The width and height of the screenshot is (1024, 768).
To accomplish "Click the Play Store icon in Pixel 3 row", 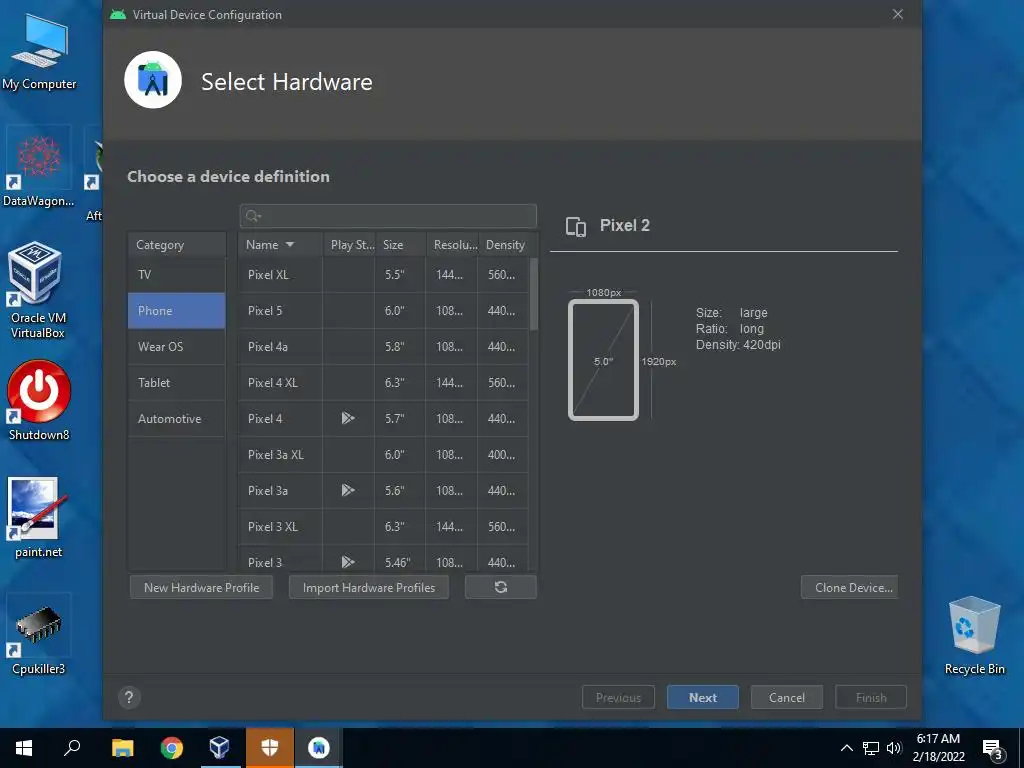I will 348,562.
